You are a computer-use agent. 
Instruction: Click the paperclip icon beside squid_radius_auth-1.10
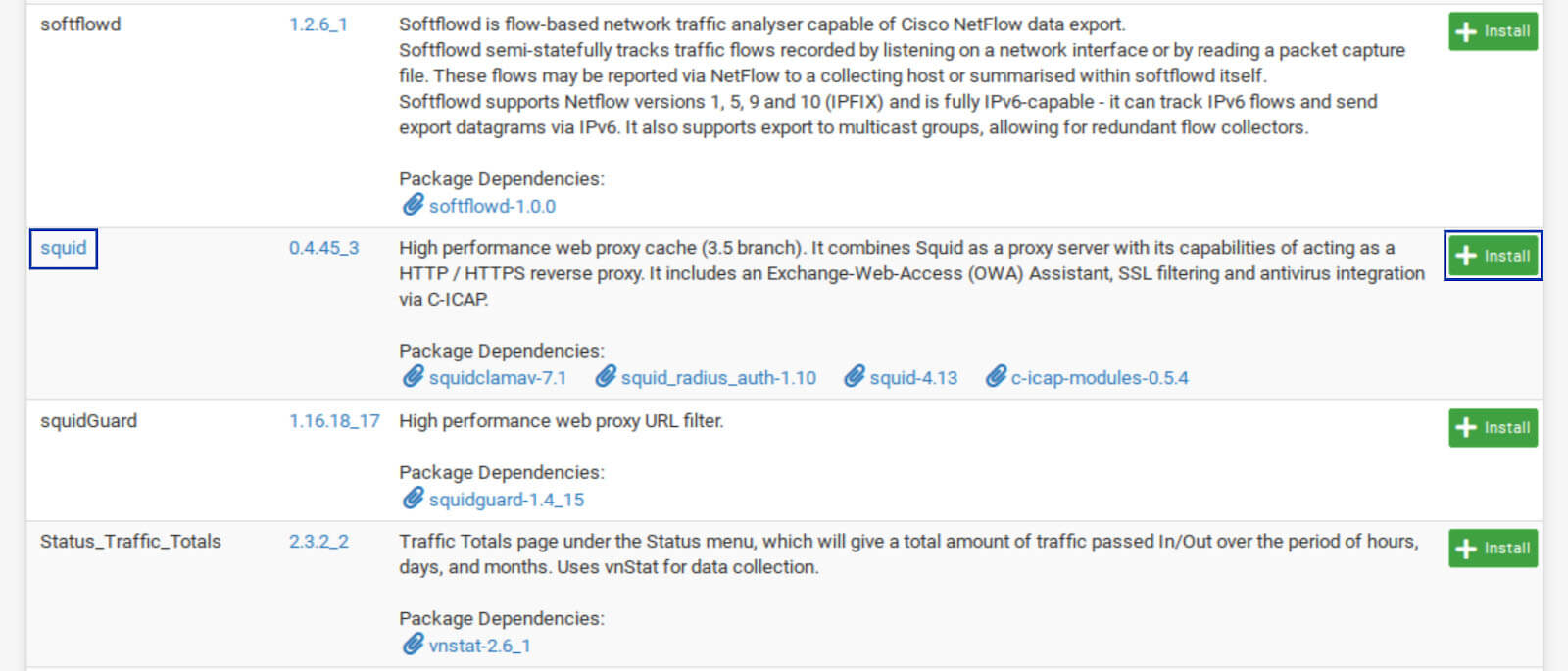606,376
